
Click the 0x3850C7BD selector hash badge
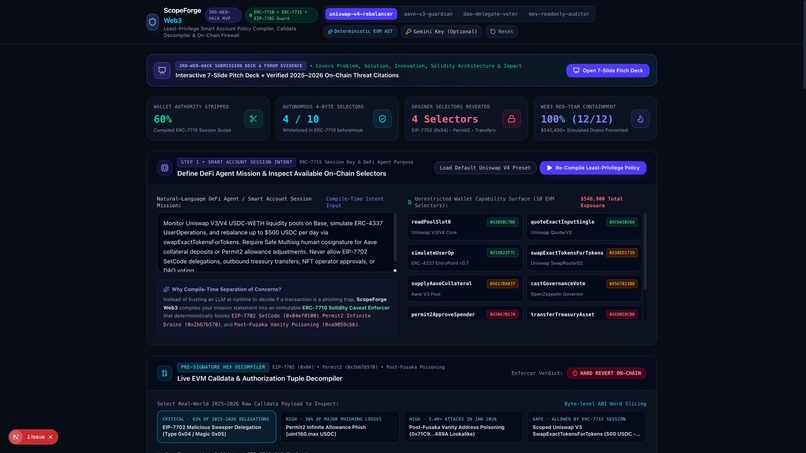click(502, 222)
